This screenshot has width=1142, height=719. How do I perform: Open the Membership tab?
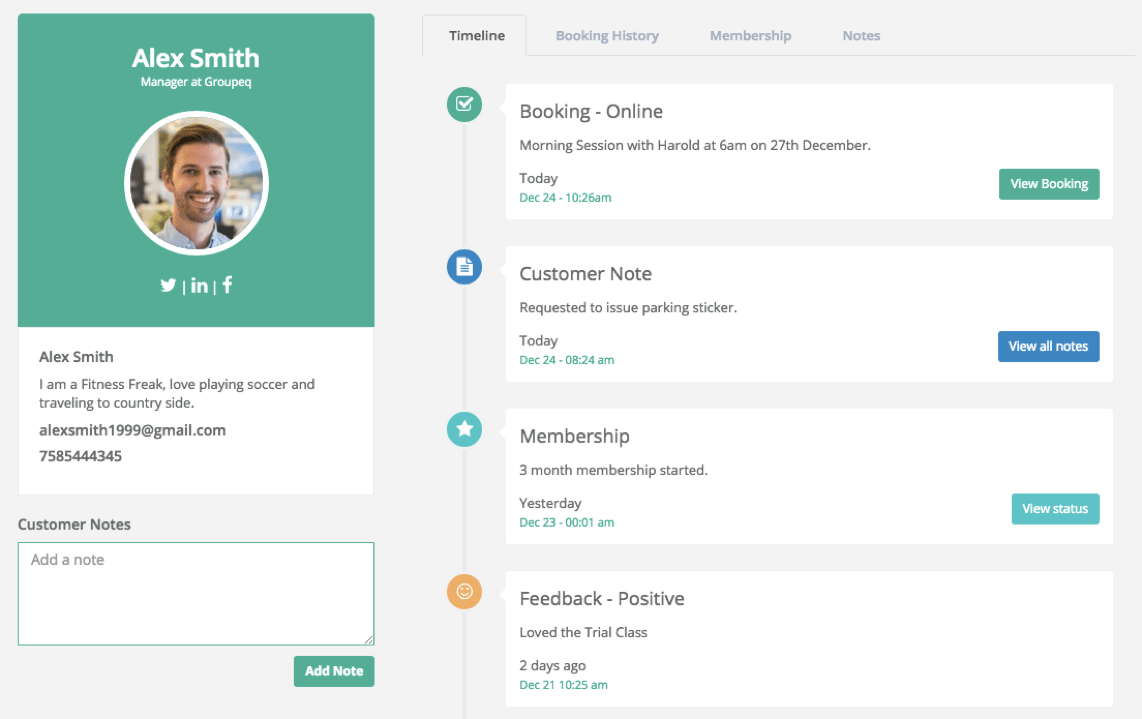[750, 36]
